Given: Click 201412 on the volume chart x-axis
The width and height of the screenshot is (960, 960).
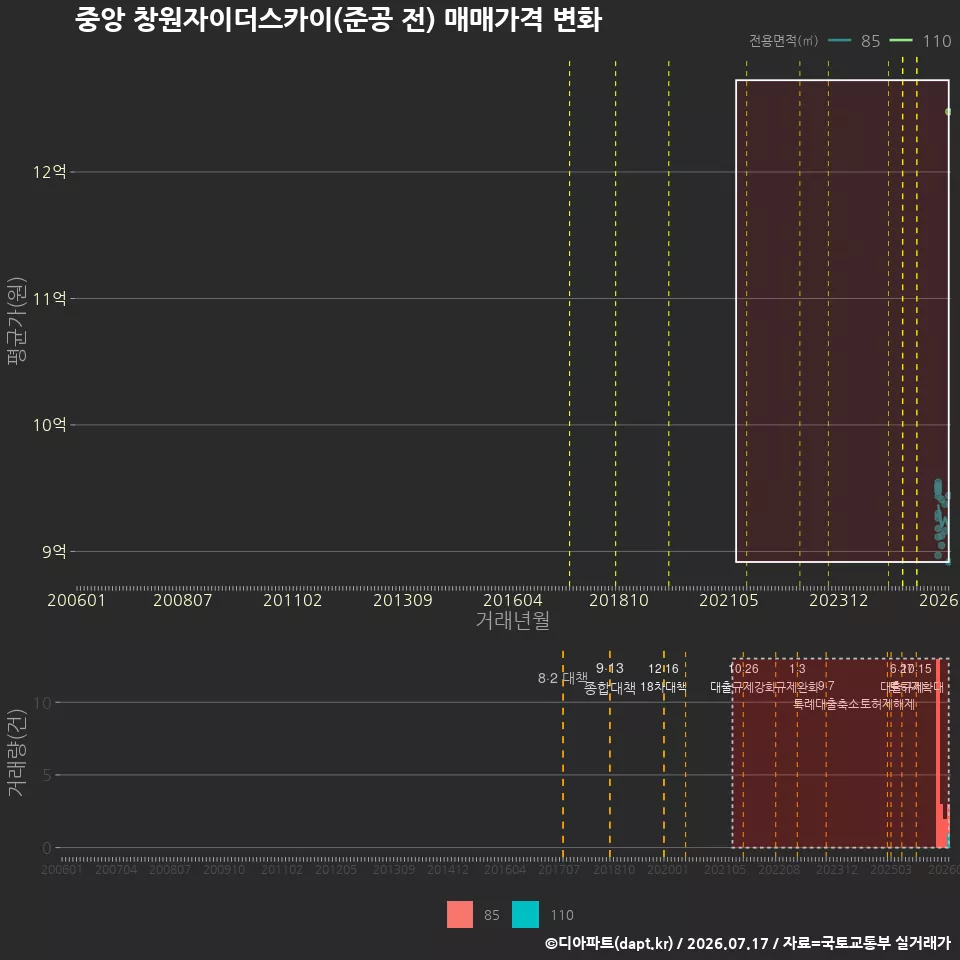Looking at the screenshot, I should tap(448, 869).
